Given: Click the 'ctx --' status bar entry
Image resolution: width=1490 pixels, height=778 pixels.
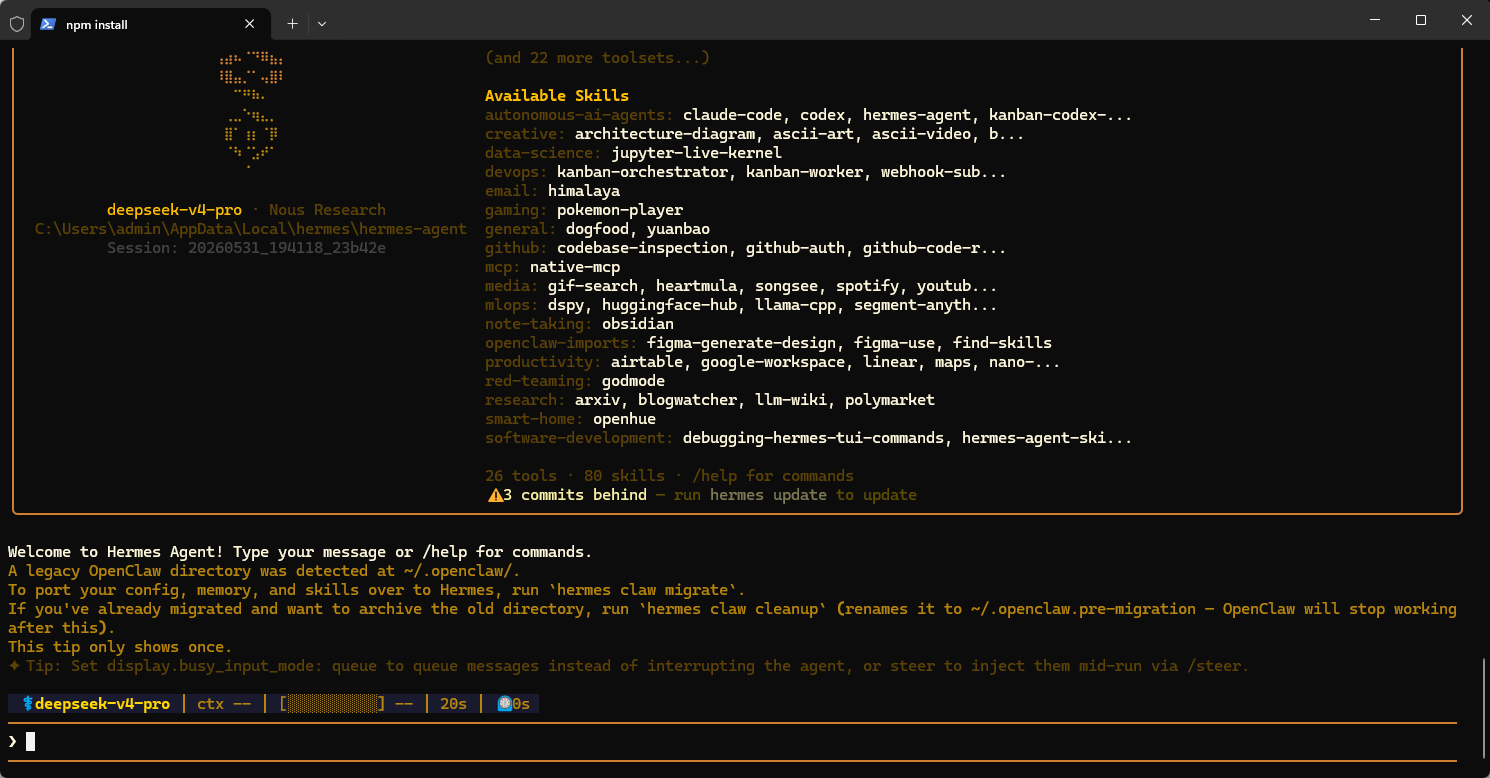Looking at the screenshot, I should (x=224, y=704).
